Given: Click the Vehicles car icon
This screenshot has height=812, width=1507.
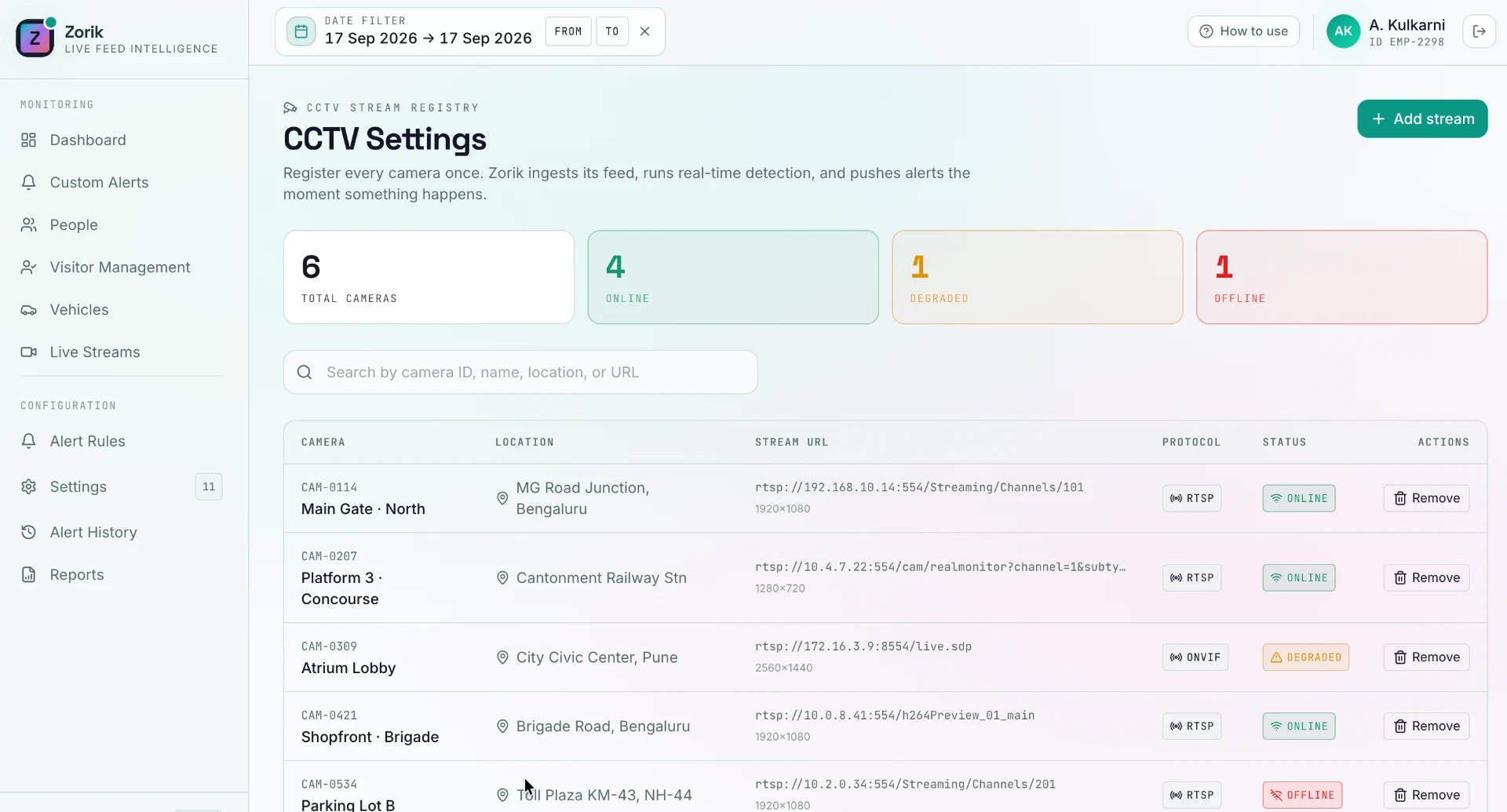Looking at the screenshot, I should (x=29, y=309).
